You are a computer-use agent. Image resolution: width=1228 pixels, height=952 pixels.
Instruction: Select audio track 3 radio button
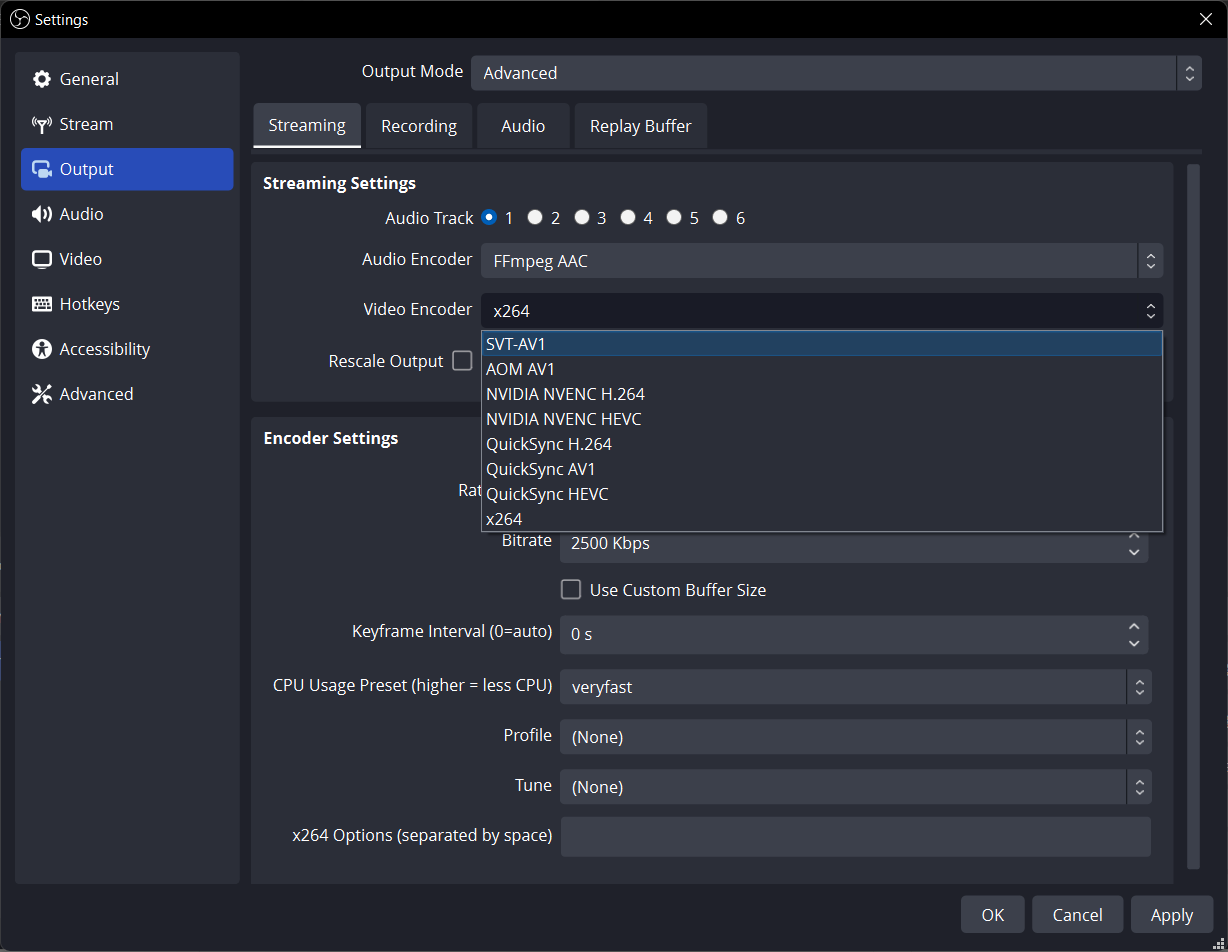click(582, 217)
